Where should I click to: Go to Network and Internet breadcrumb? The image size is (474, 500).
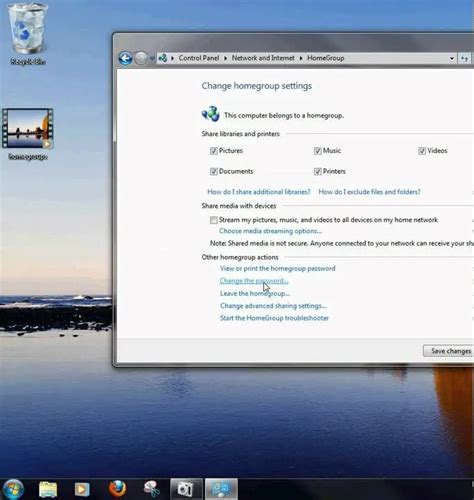[x=263, y=58]
